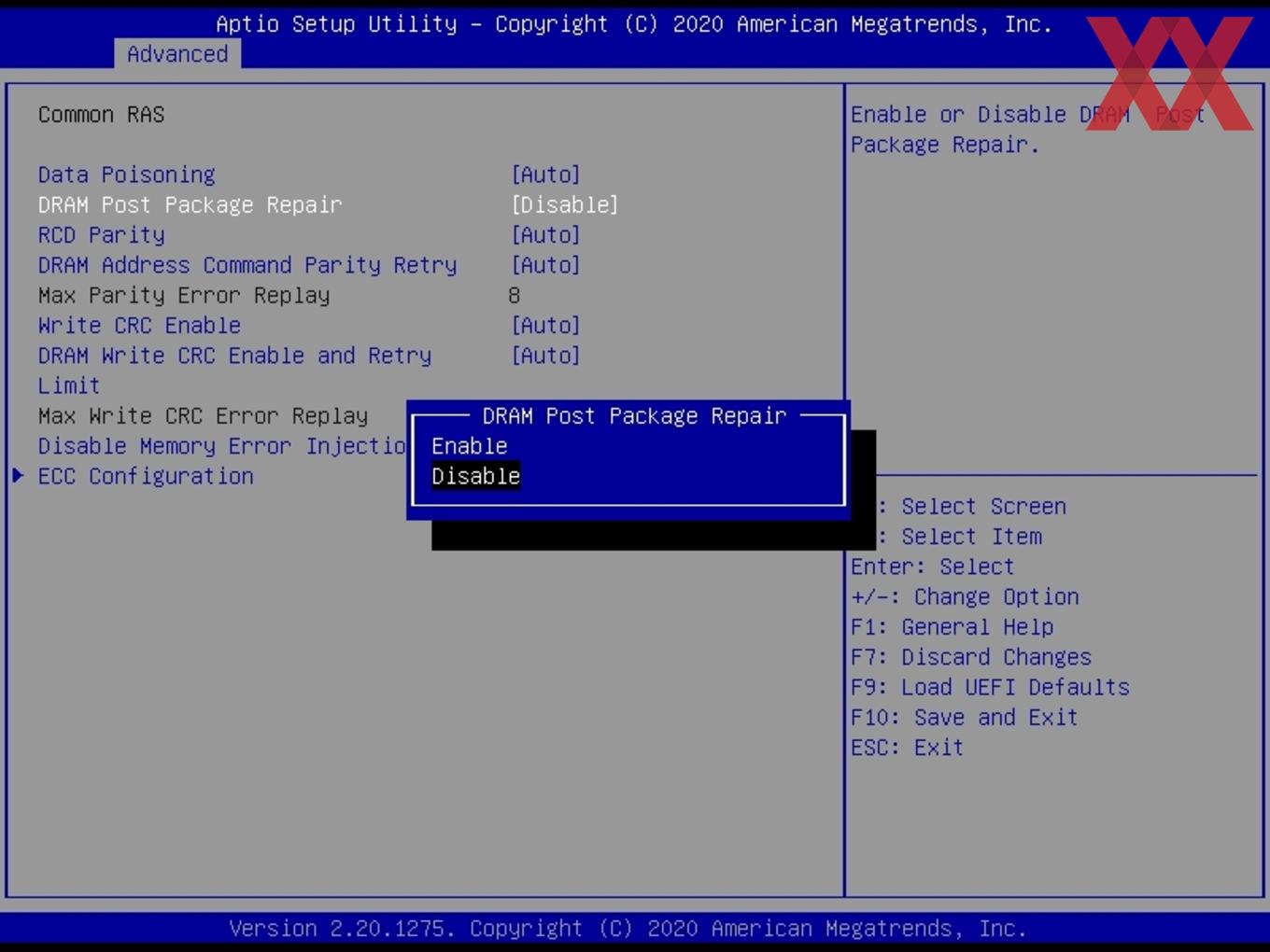
Task: Open RCD Parity [Auto] value
Action: pos(545,234)
